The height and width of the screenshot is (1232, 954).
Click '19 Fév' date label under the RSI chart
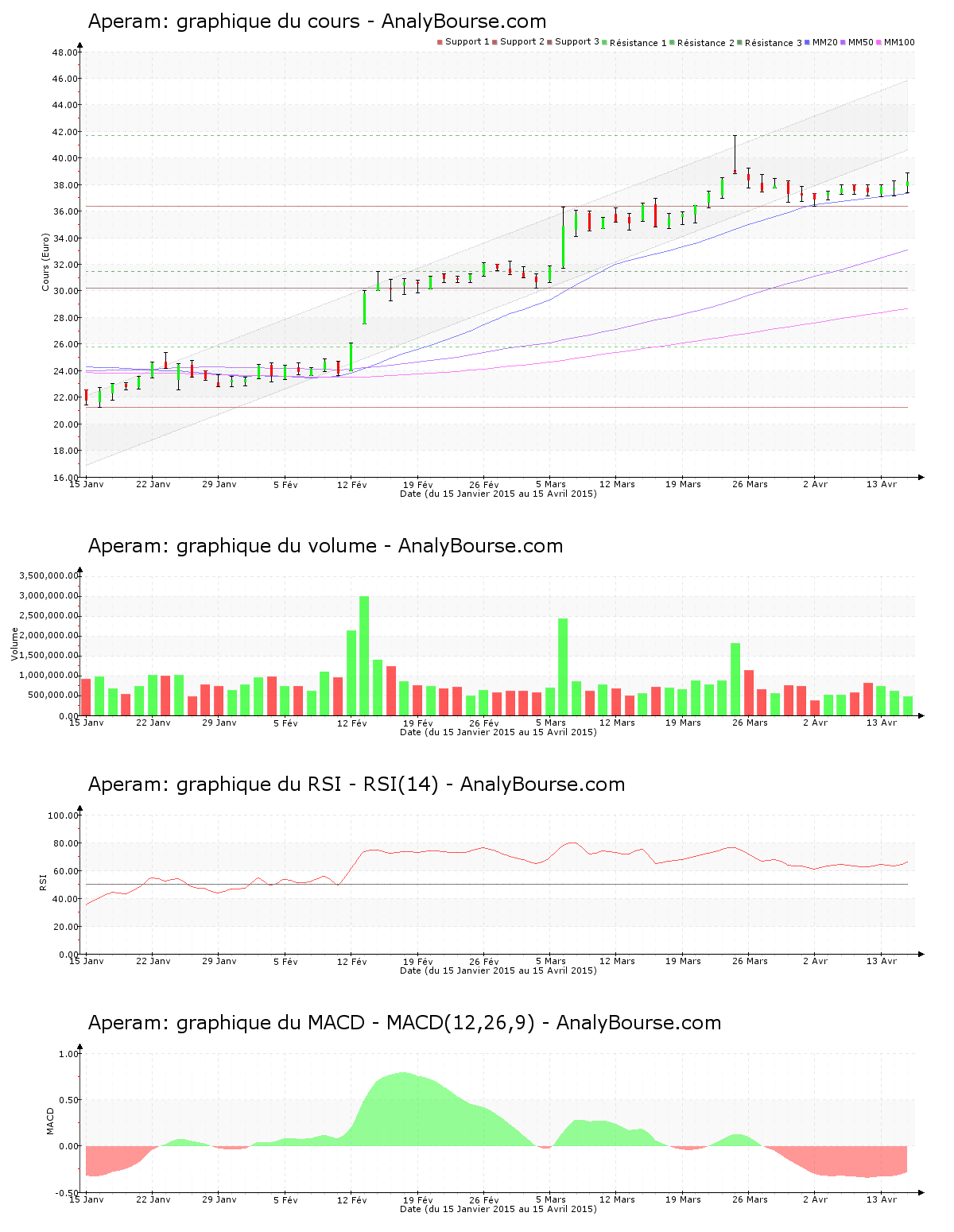point(418,961)
